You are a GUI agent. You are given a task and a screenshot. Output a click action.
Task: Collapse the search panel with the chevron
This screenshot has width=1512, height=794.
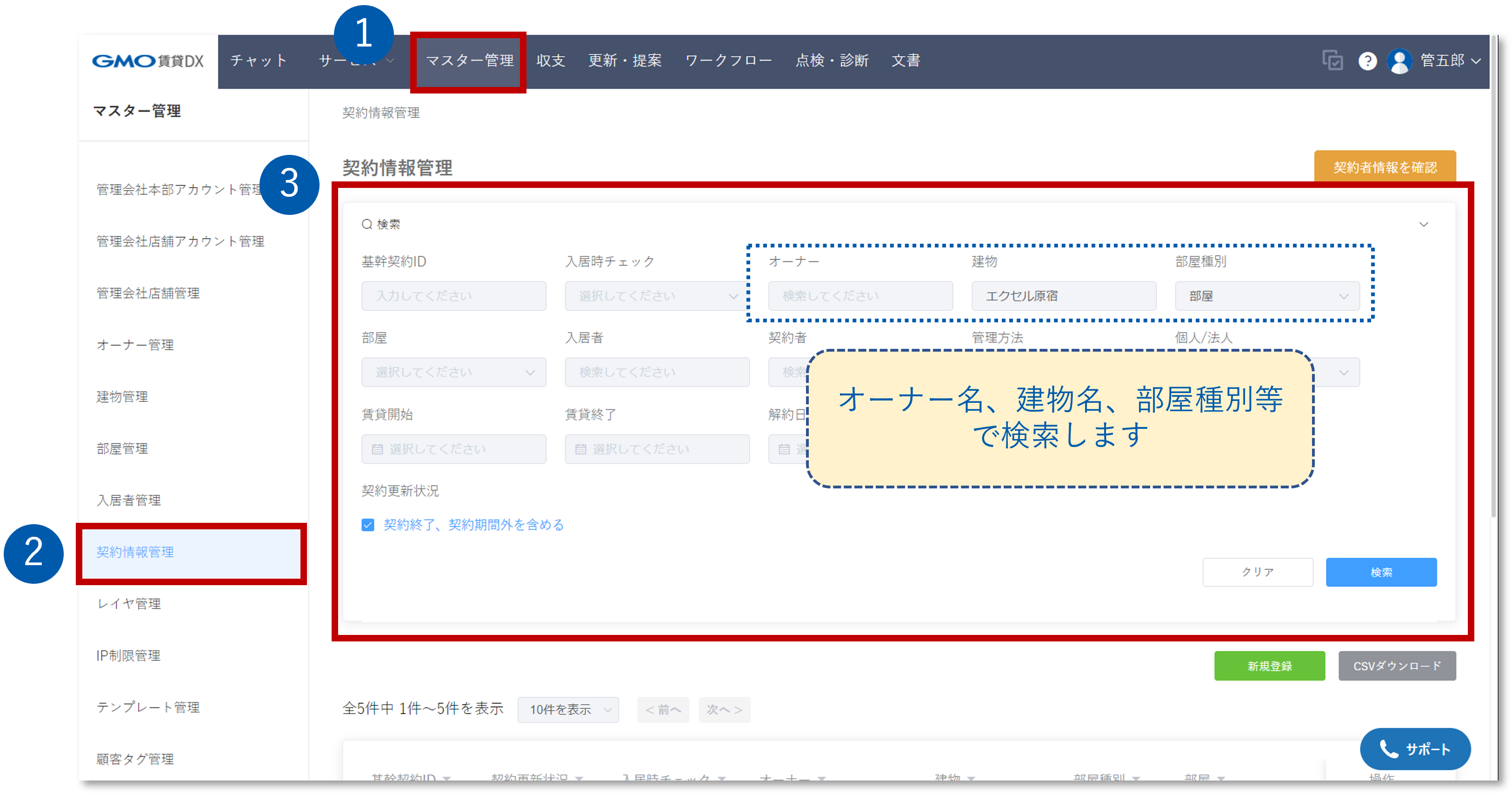pos(1423,224)
